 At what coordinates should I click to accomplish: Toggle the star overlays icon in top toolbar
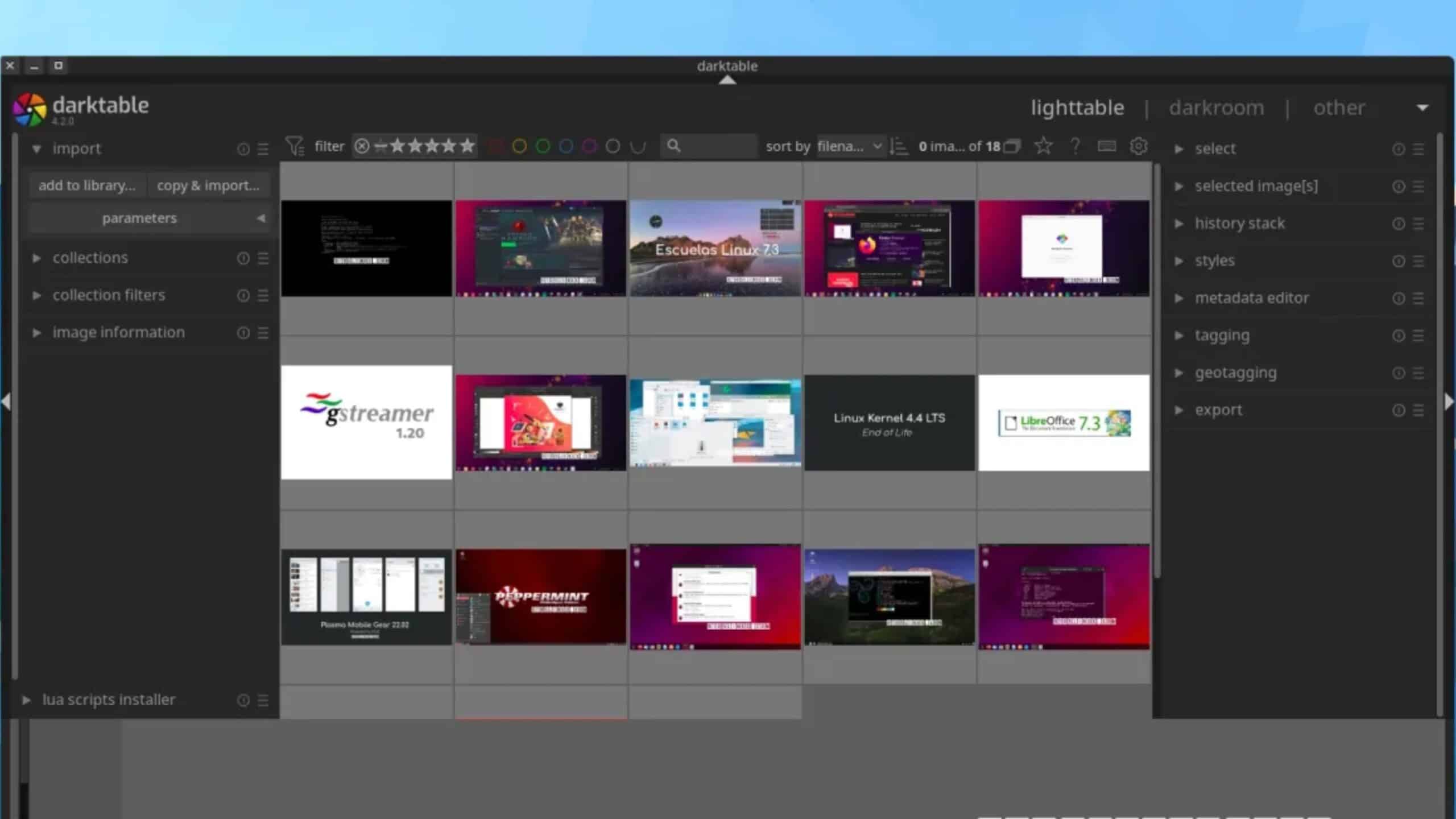point(1043,146)
